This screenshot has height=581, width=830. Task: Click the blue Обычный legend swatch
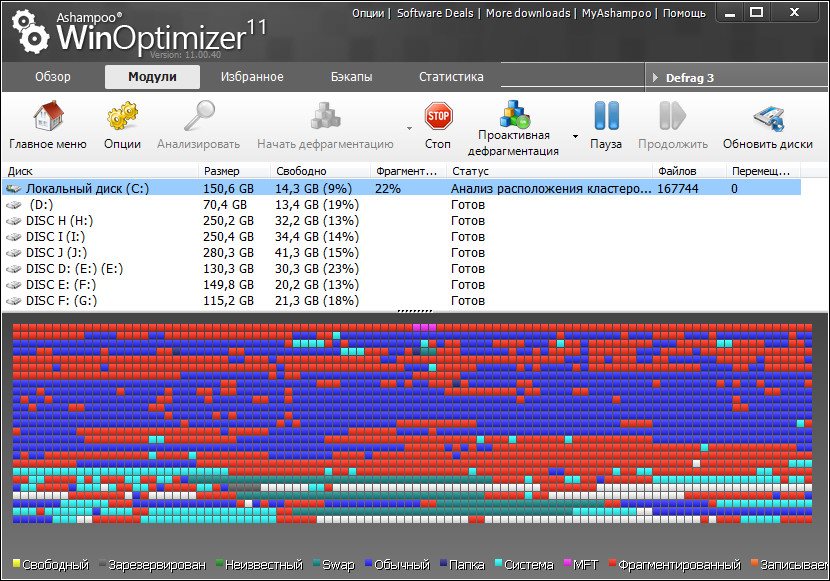(x=368, y=563)
